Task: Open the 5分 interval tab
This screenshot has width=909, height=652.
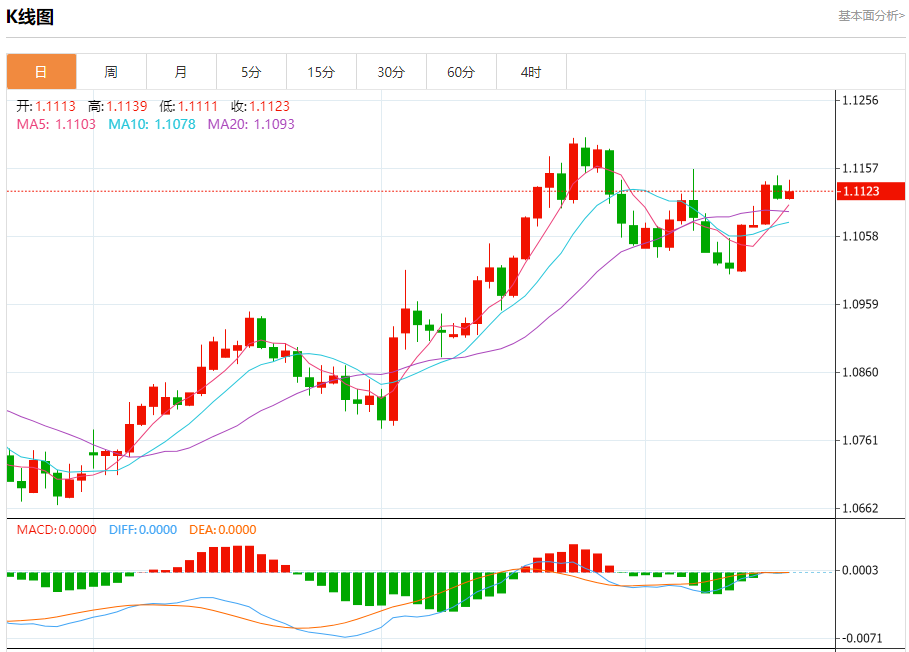Action: (252, 72)
